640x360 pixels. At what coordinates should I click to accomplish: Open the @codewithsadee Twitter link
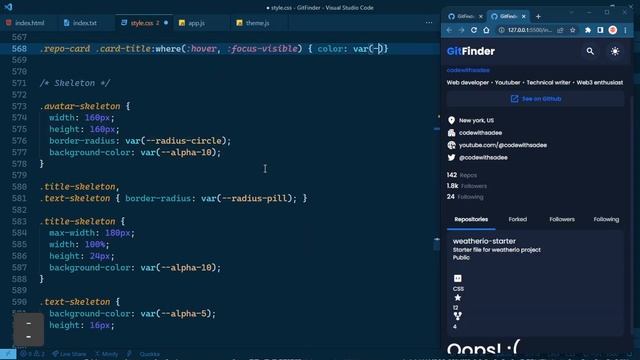click(x=483, y=158)
